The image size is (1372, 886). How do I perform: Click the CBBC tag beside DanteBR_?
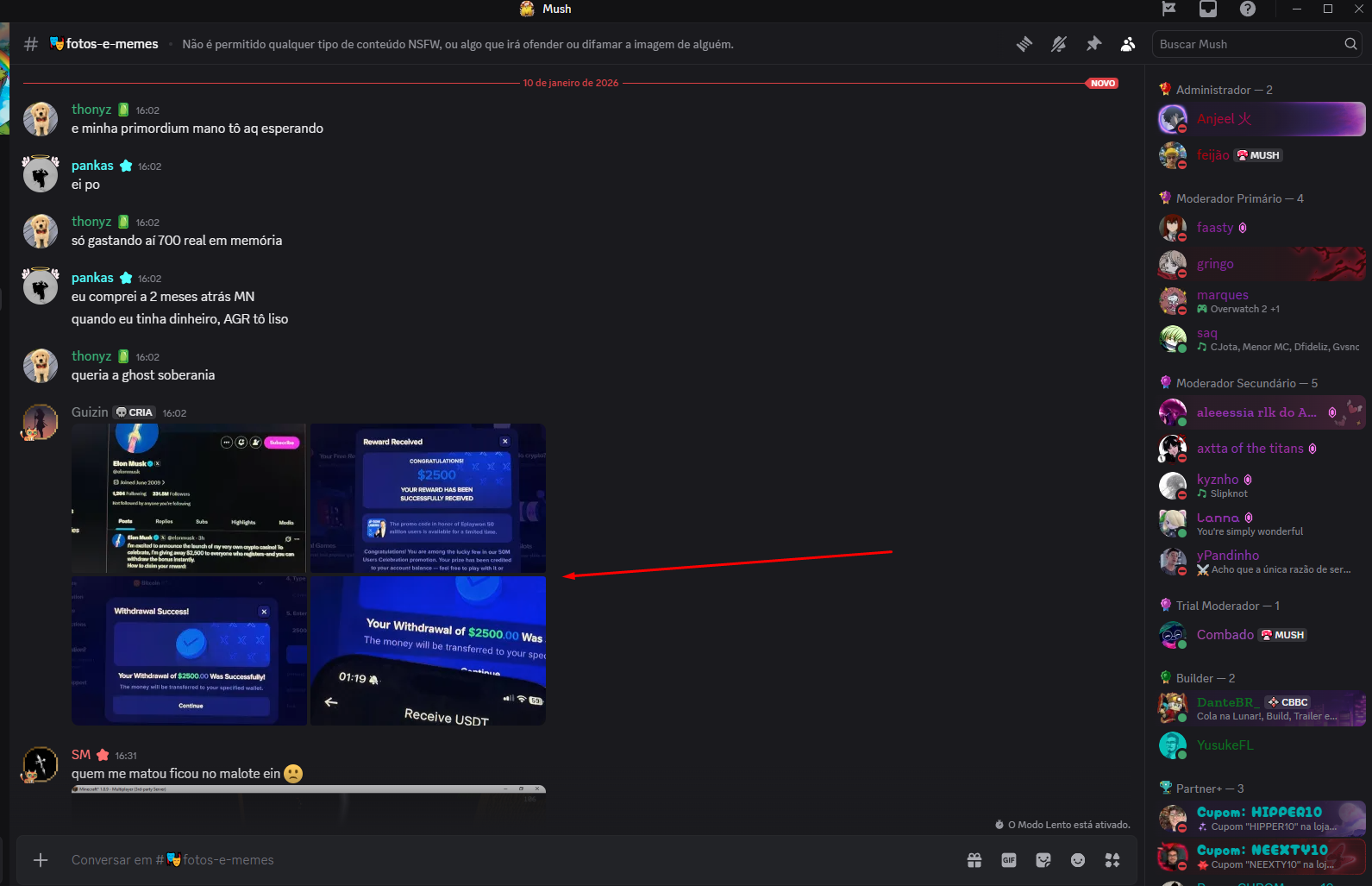pos(1288,702)
